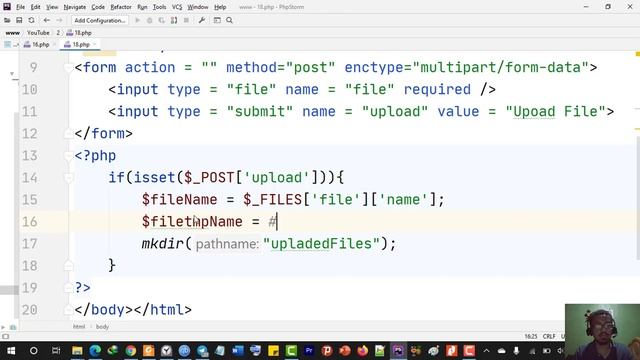The image size is (640, 360).
Task: Click the Listen for PHP Debug Connections icon
Action: pos(174,20)
